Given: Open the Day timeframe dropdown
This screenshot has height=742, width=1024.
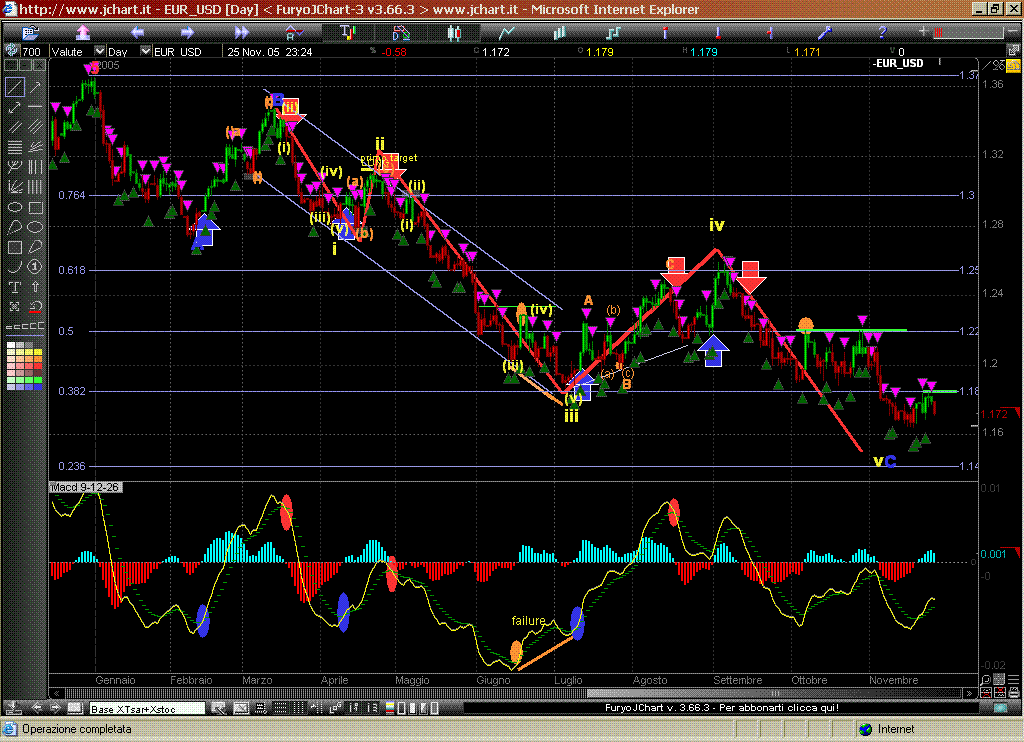Looking at the screenshot, I should 145,51.
